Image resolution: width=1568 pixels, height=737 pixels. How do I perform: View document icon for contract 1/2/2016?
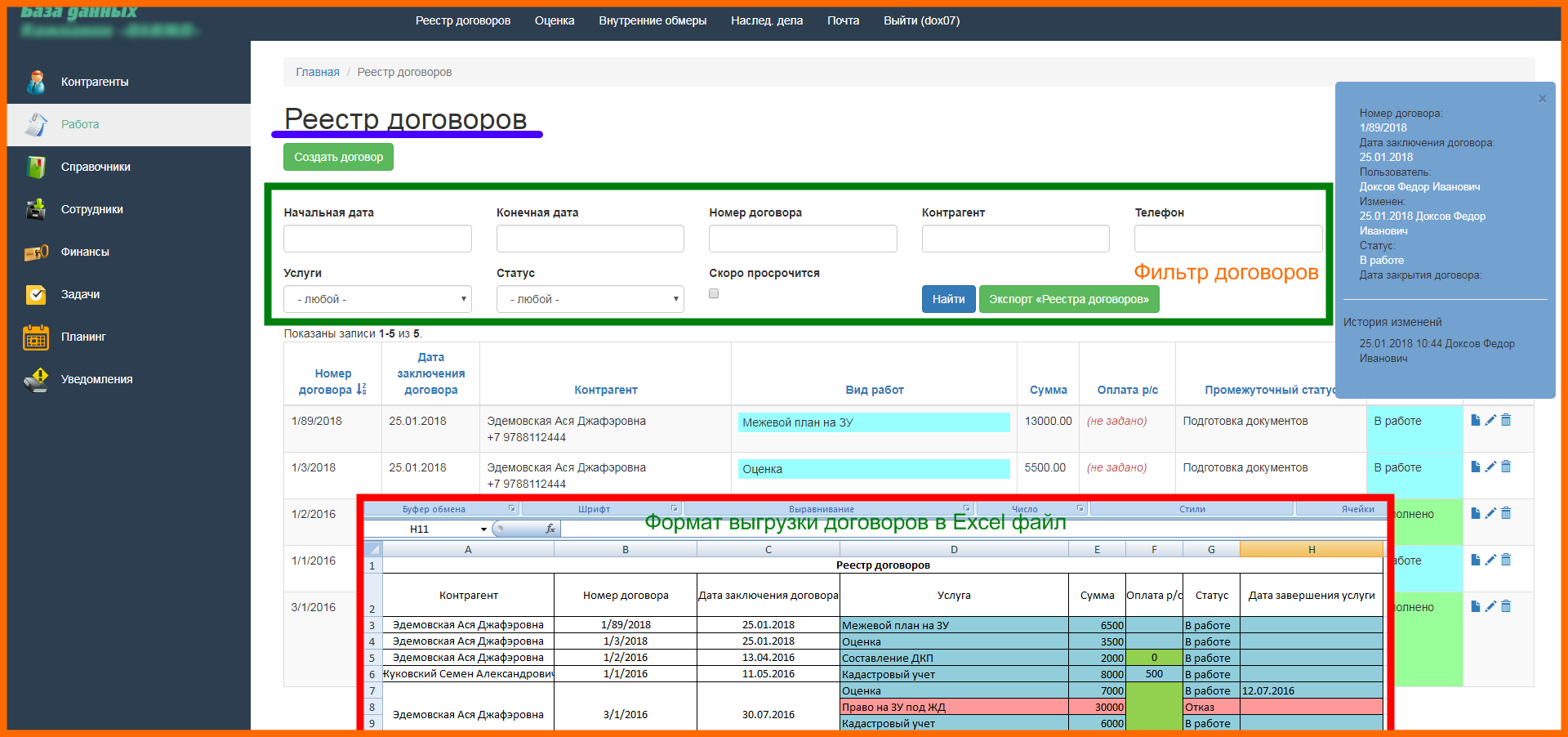click(1476, 513)
